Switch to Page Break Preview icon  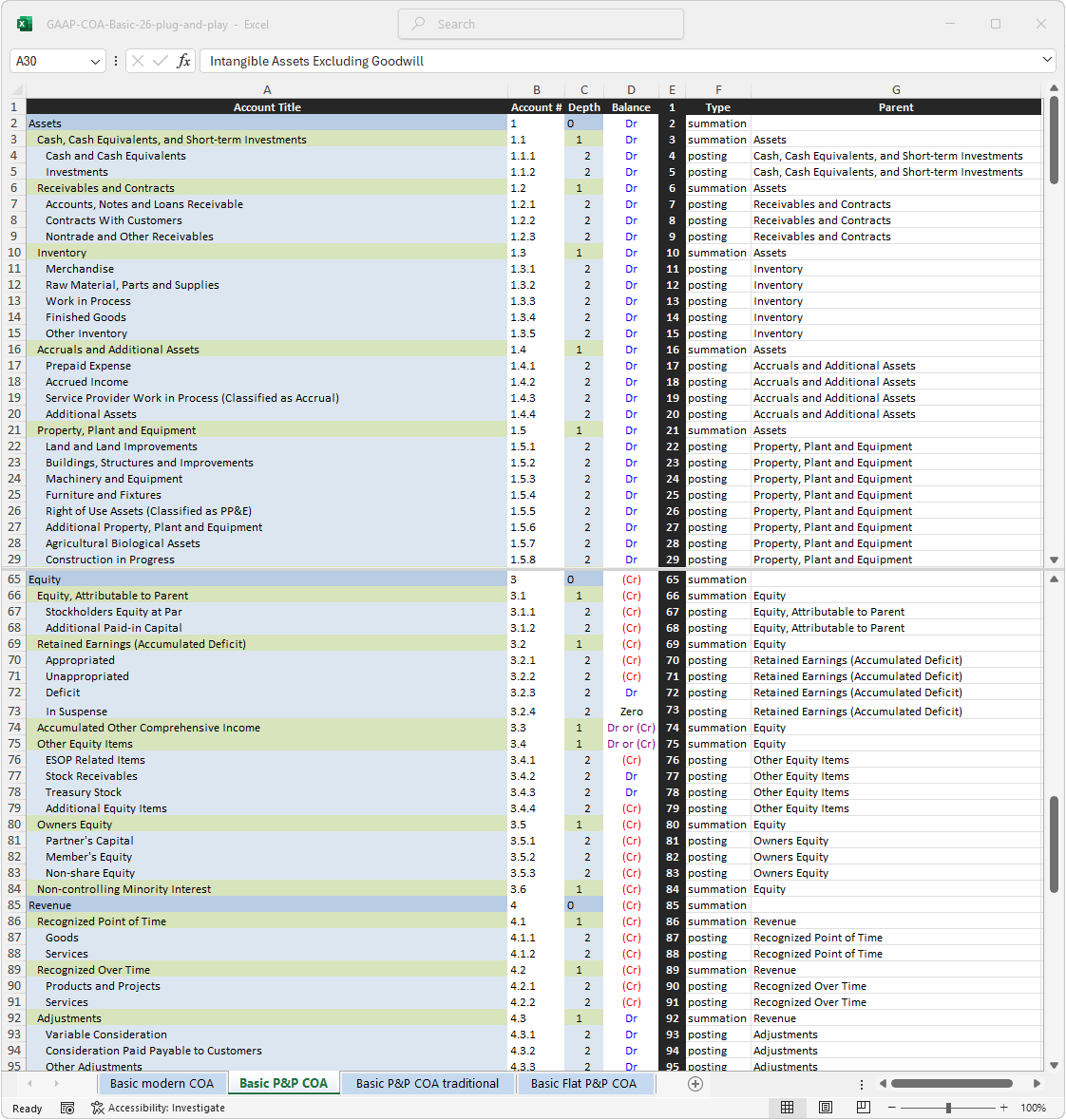point(863,1108)
